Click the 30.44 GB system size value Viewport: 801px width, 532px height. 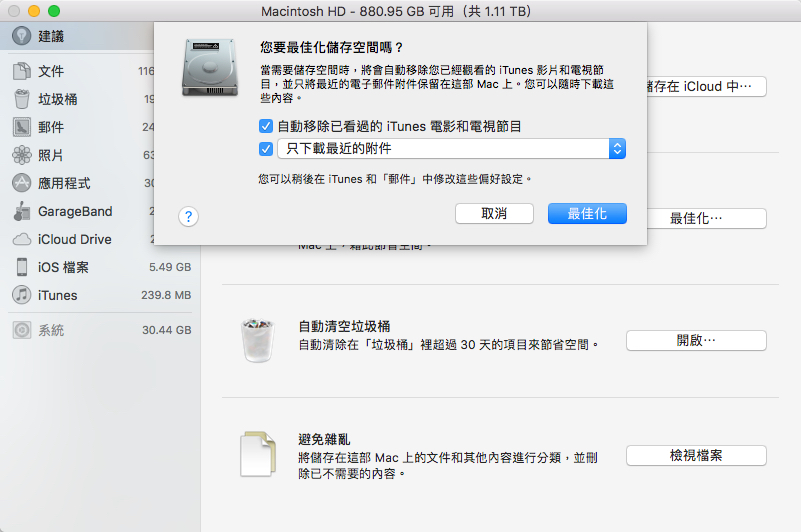pyautogui.click(x=167, y=330)
